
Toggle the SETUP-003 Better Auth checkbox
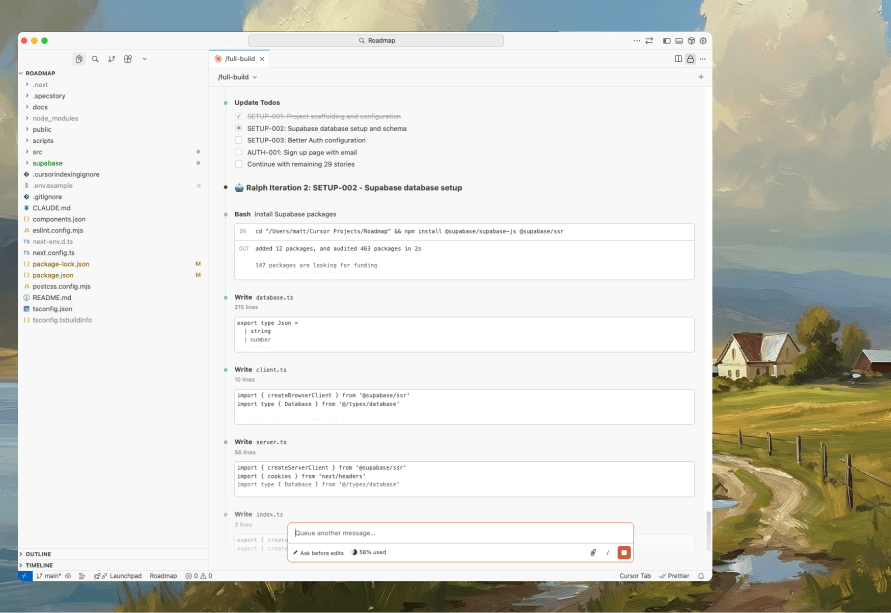click(238, 140)
